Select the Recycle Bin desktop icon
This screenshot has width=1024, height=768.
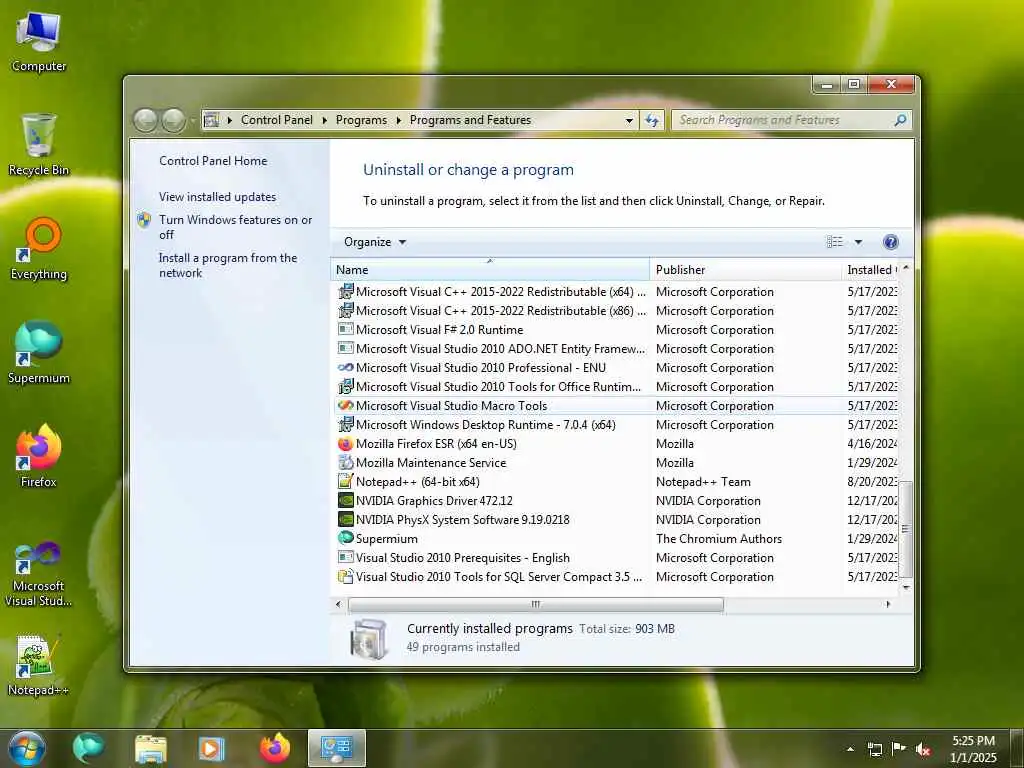39,145
